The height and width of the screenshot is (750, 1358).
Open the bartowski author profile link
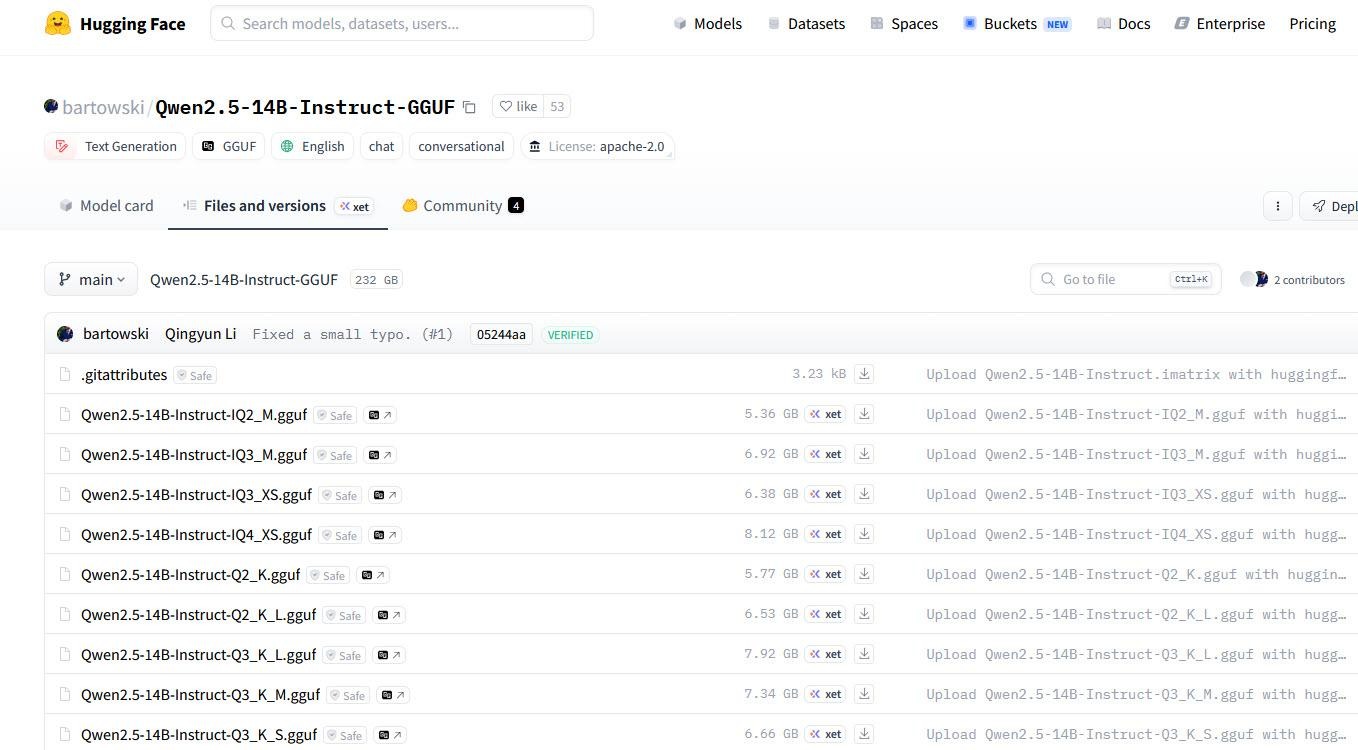(104, 107)
